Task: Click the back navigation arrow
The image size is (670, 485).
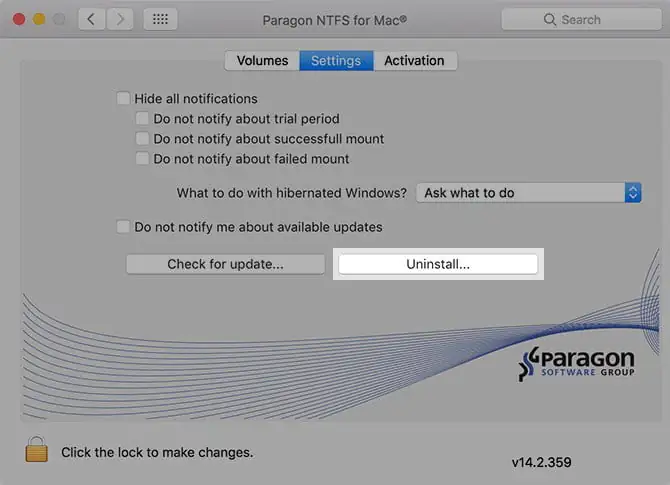Action: click(91, 19)
